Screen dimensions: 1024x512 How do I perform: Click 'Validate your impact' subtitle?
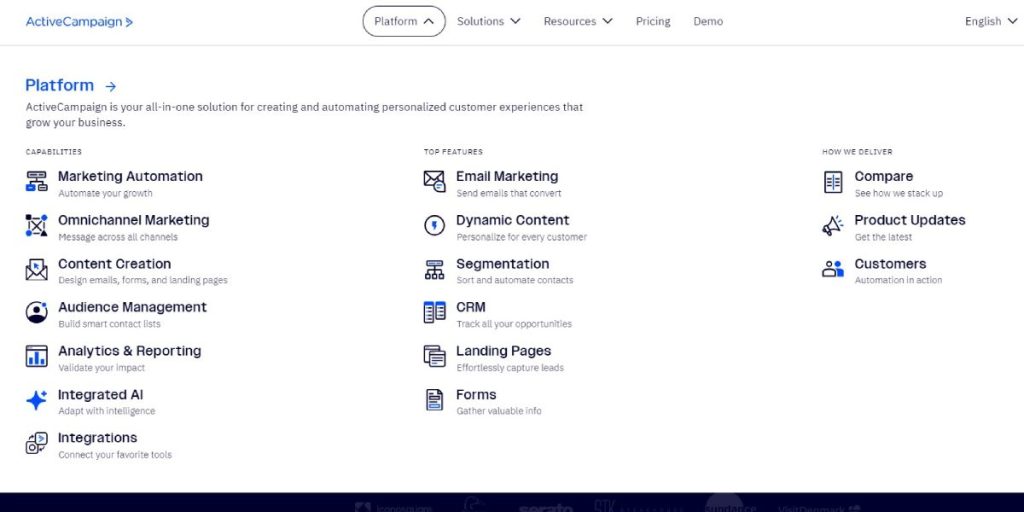[101, 368]
